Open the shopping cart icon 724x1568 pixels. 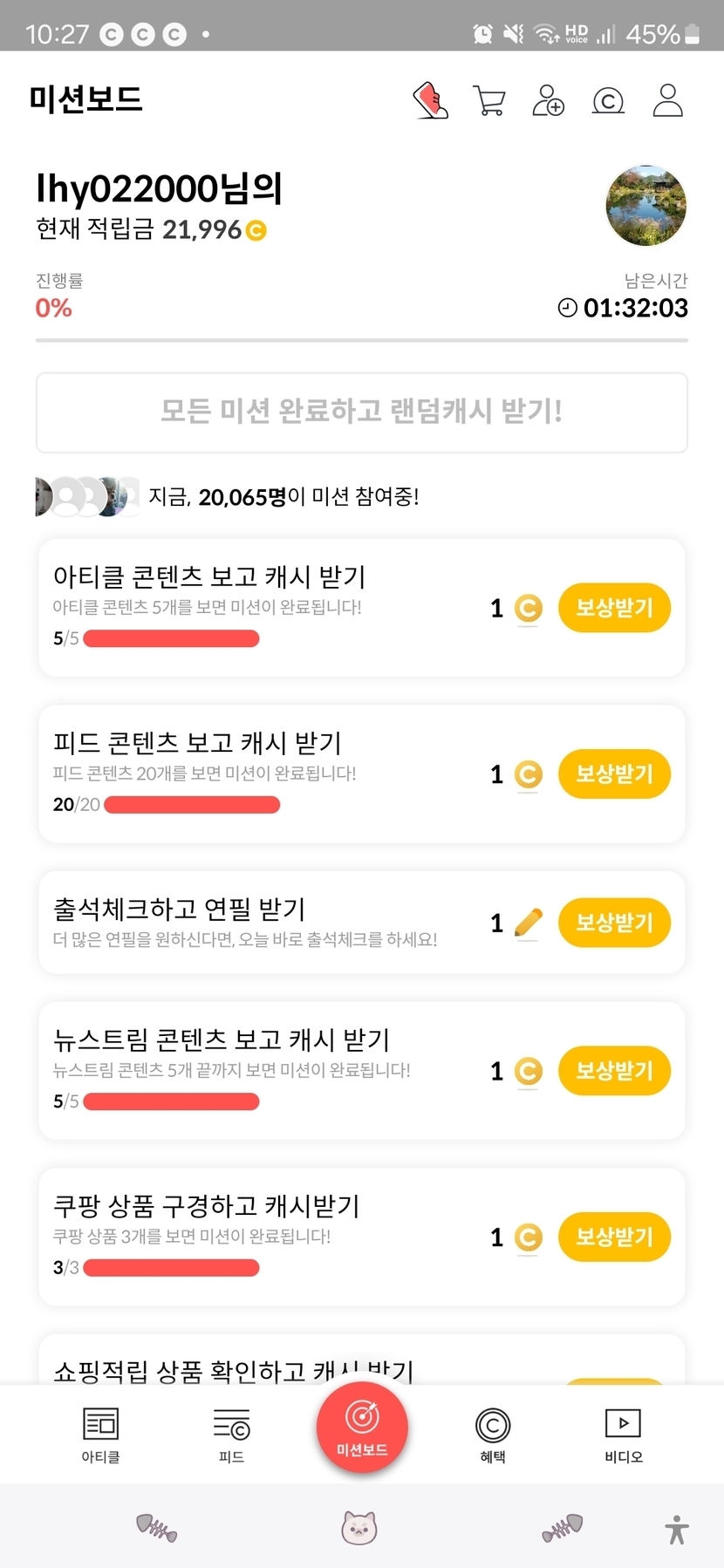pos(488,100)
